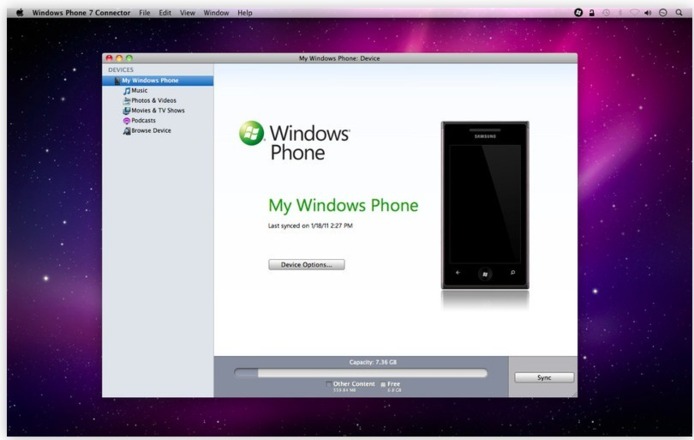Click the Last synced on 1/18/11 text
Image resolution: width=694 pixels, height=440 pixels.
click(x=310, y=226)
